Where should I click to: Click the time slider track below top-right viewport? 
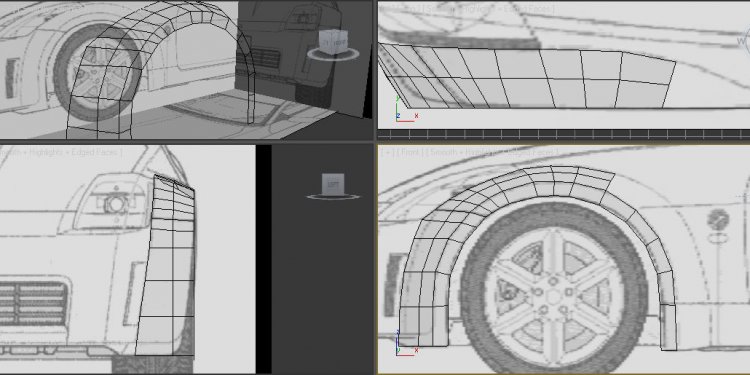click(563, 134)
